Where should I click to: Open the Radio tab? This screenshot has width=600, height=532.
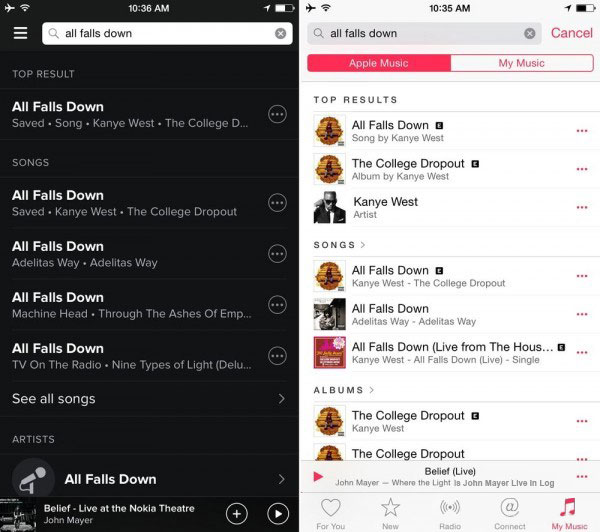point(450,514)
